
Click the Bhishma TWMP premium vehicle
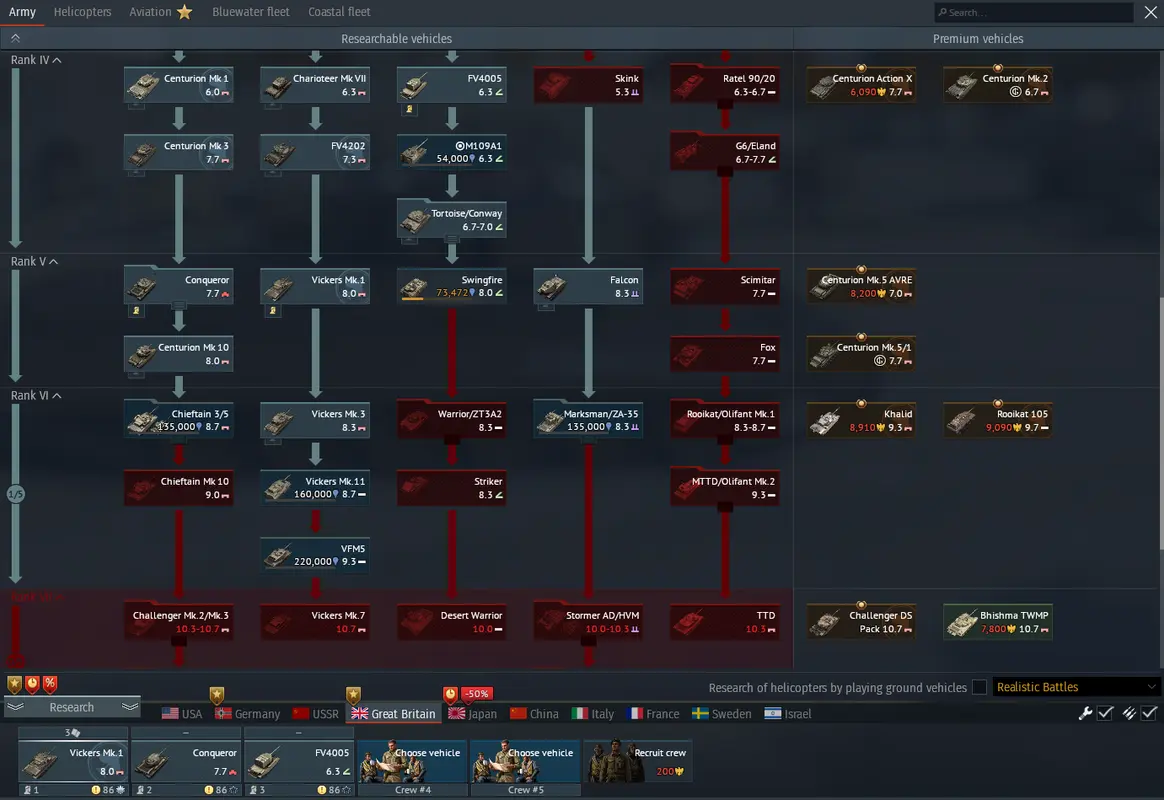(x=965, y=622)
